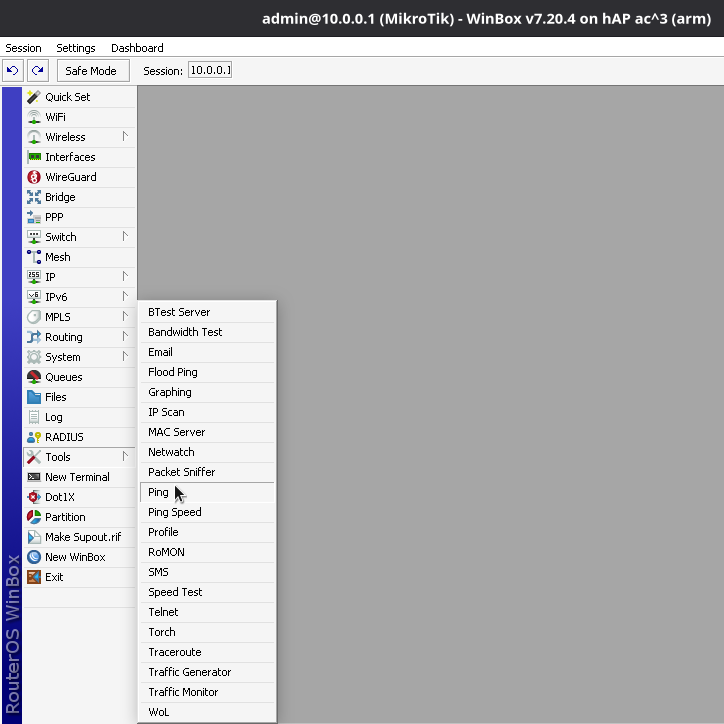Select Ping from the Tools submenu
Image resolution: width=724 pixels, height=724 pixels.
pyautogui.click(x=159, y=492)
